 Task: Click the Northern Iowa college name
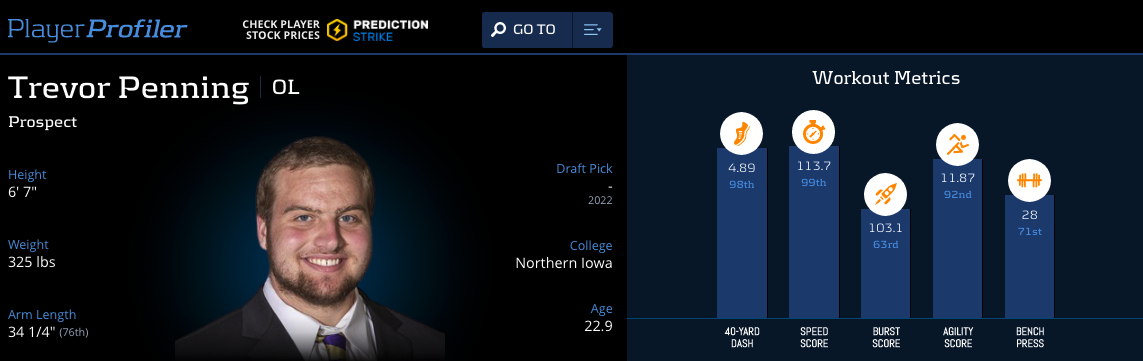563,263
